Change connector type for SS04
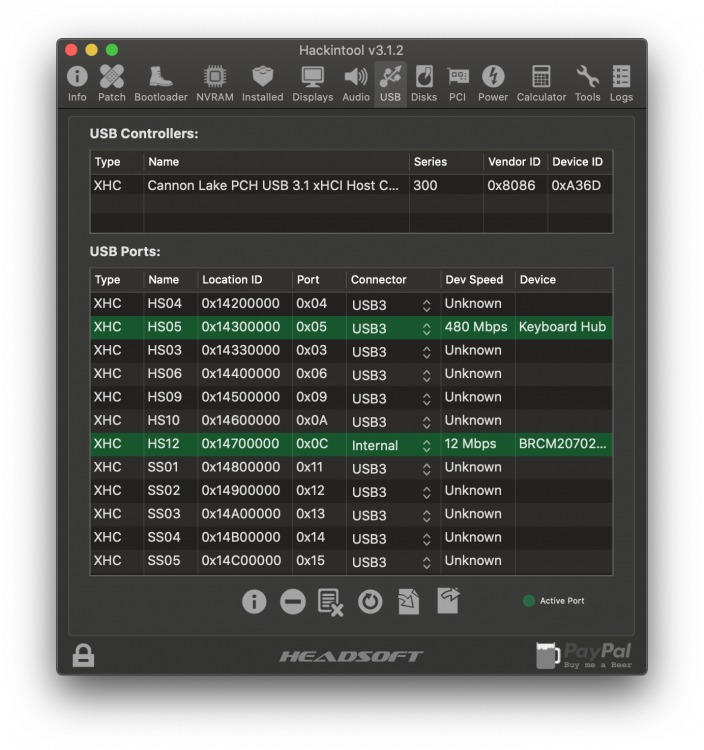The image size is (704, 750). point(391,539)
